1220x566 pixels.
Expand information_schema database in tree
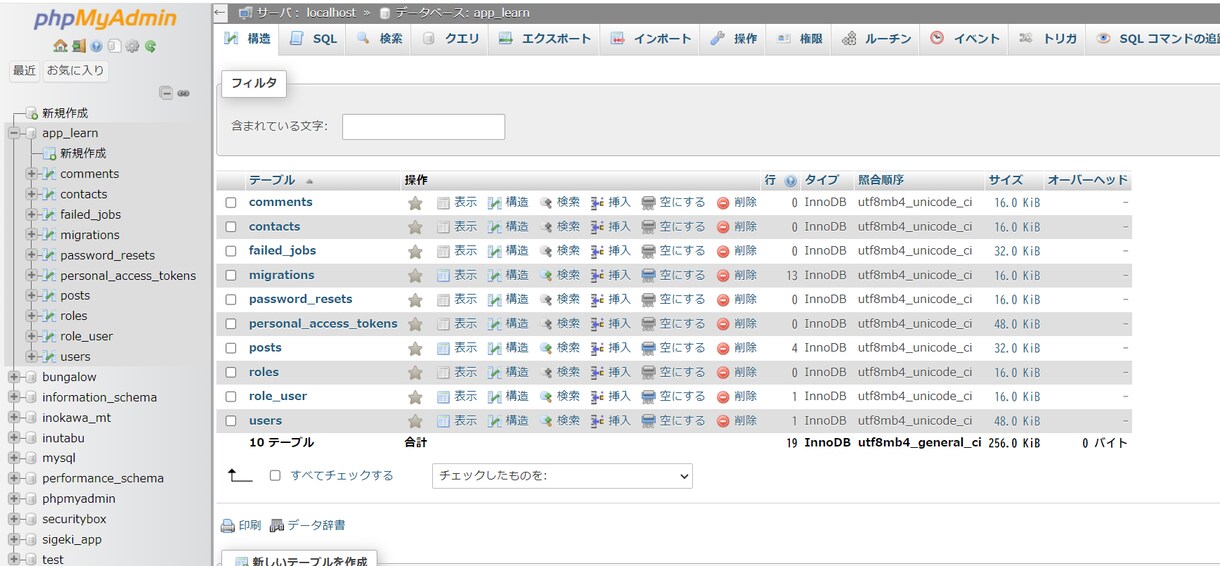tap(14, 397)
